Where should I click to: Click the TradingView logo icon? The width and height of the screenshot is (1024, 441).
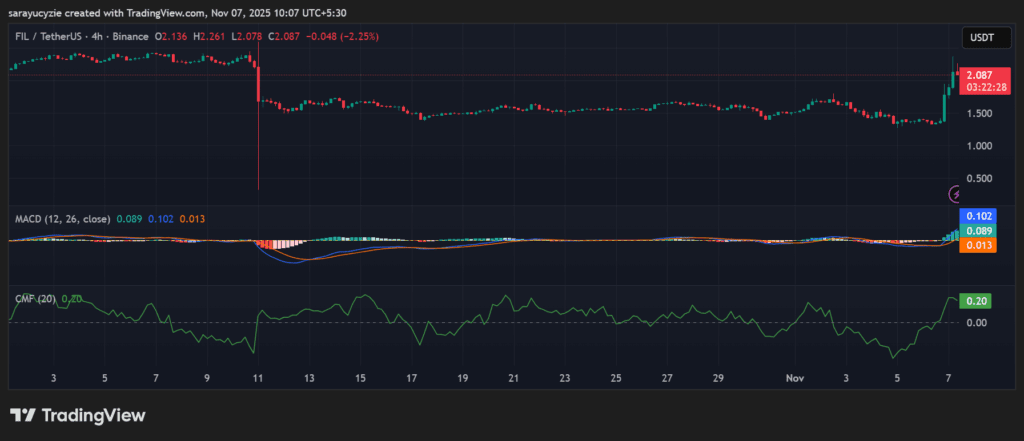pos(23,415)
